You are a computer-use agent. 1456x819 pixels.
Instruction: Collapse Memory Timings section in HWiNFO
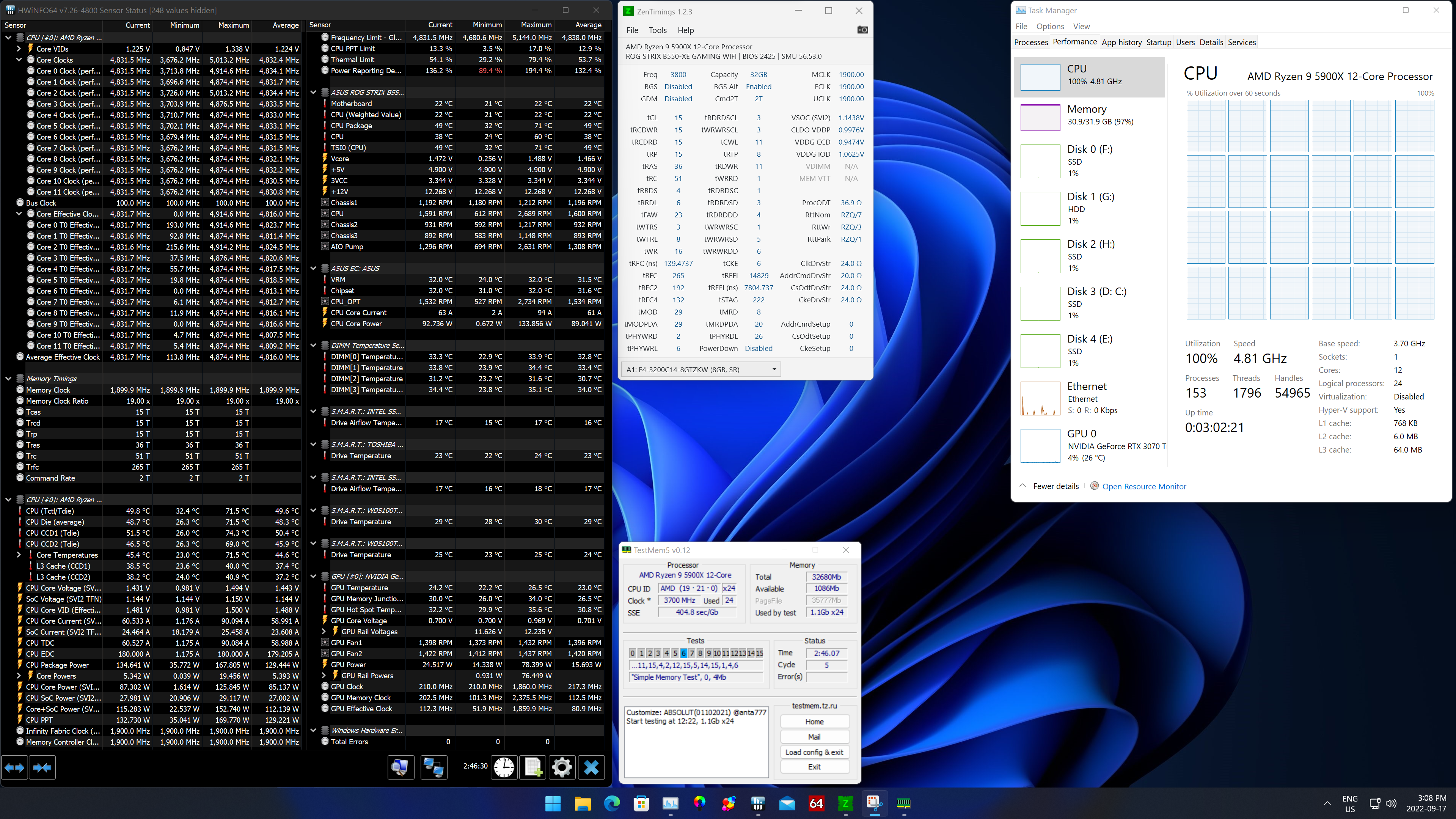(8, 379)
